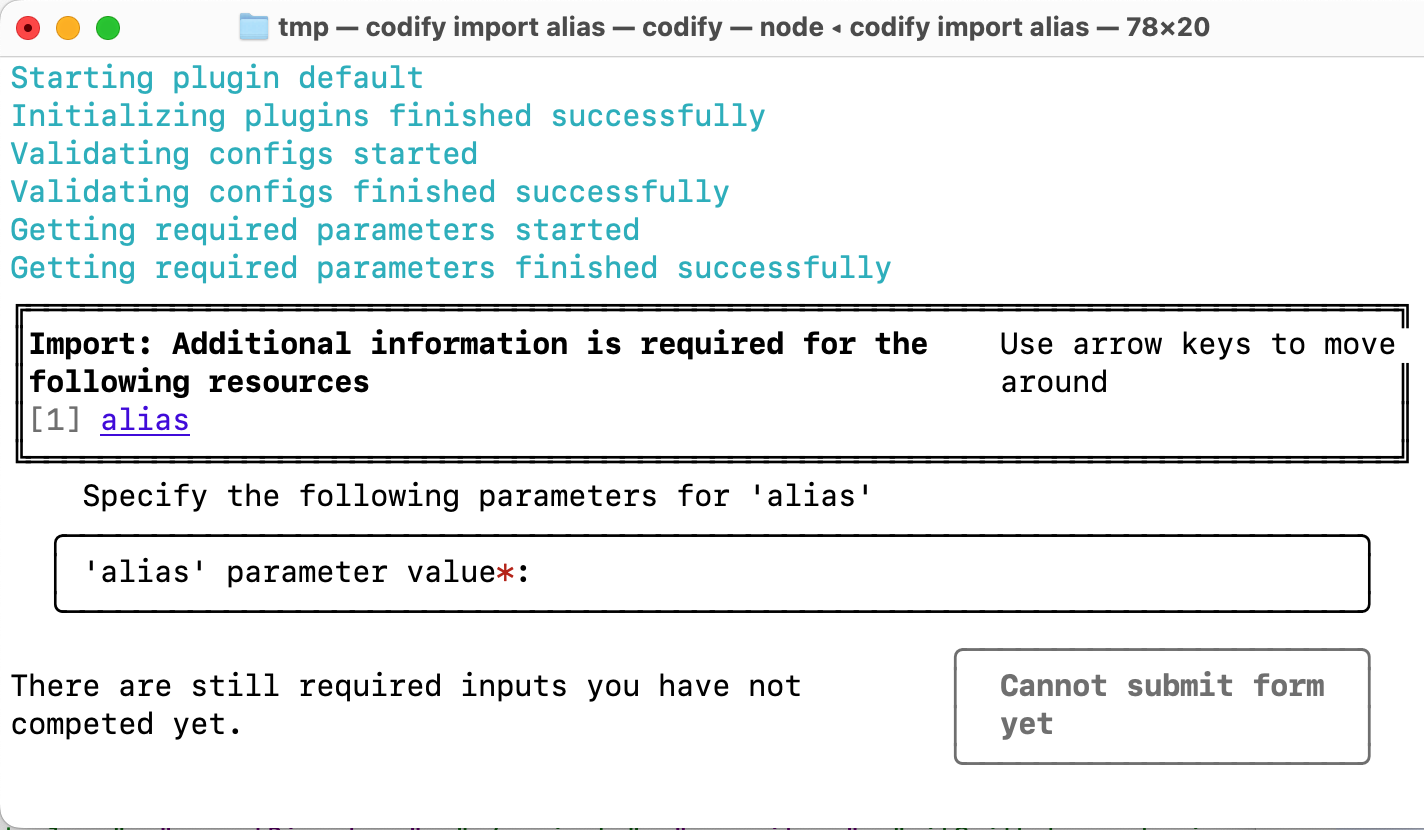Click the 'Initializing plugins finished successfully' log line
The width and height of the screenshot is (1424, 830).
386,115
